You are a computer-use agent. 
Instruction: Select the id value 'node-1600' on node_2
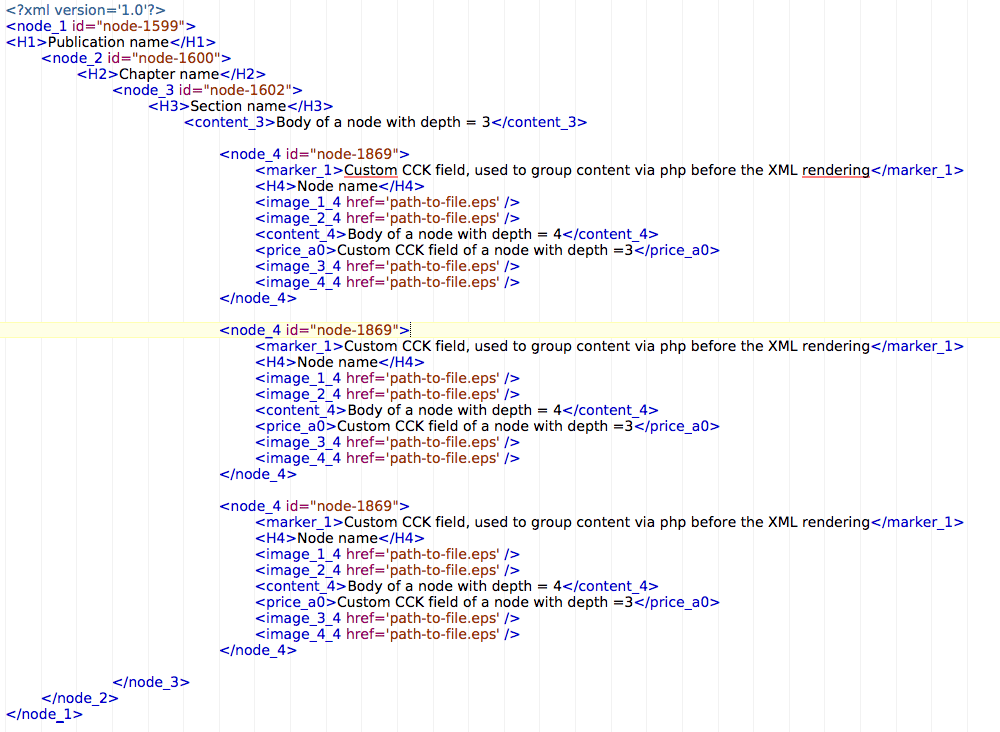[x=183, y=58]
